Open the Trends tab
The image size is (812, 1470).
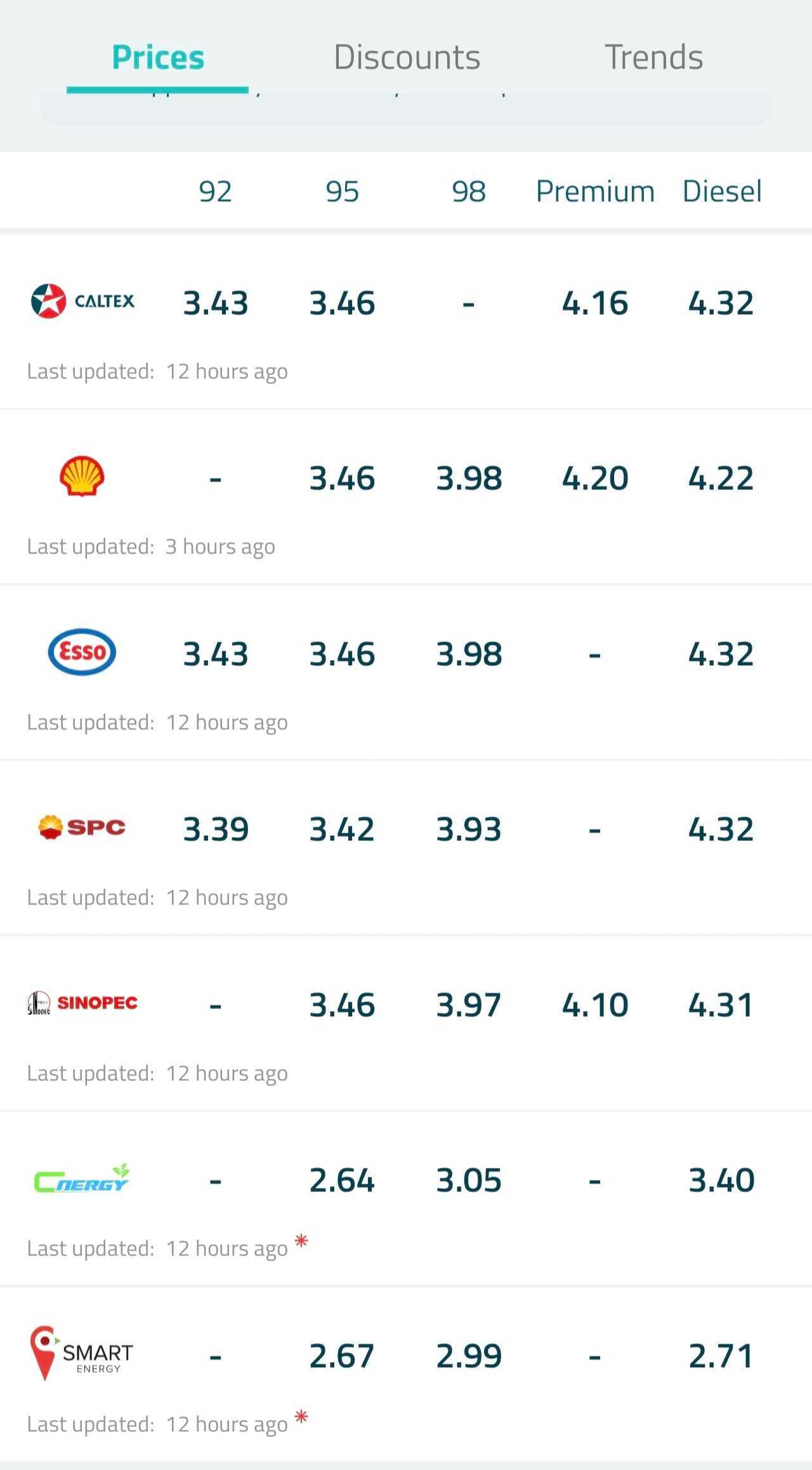(x=653, y=57)
